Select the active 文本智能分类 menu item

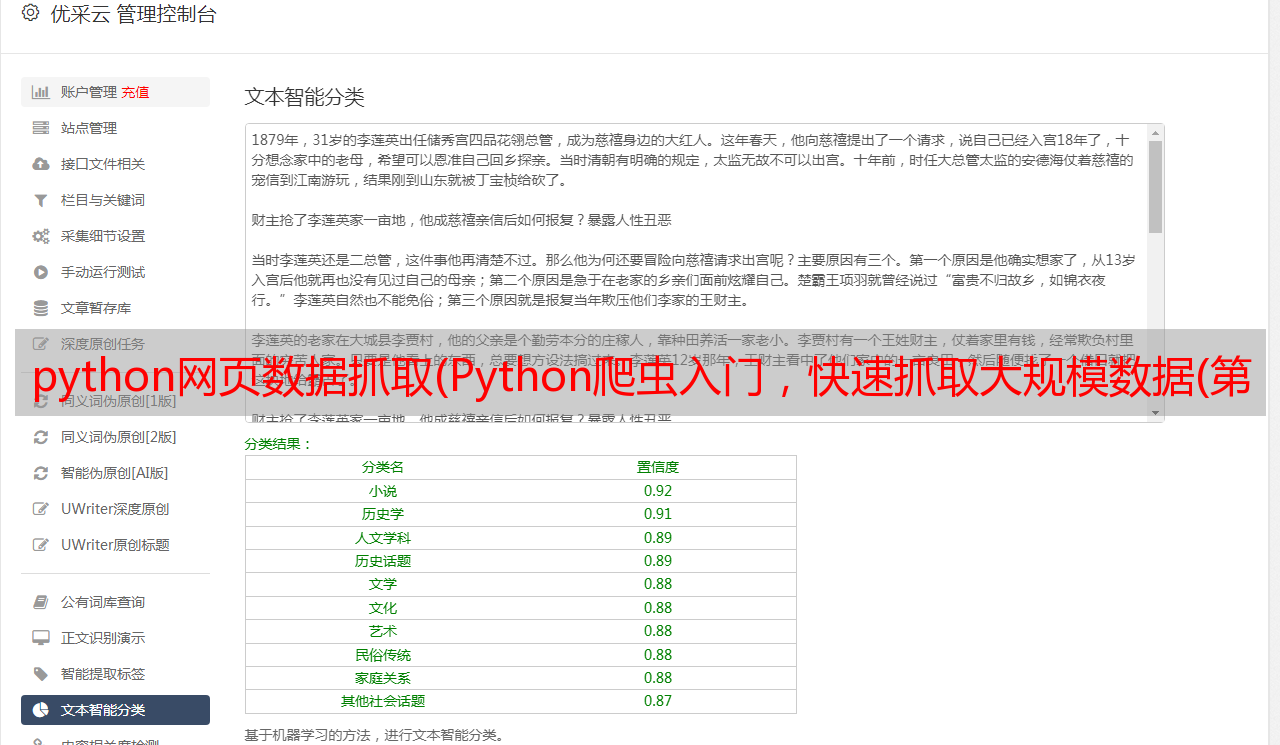[115, 710]
